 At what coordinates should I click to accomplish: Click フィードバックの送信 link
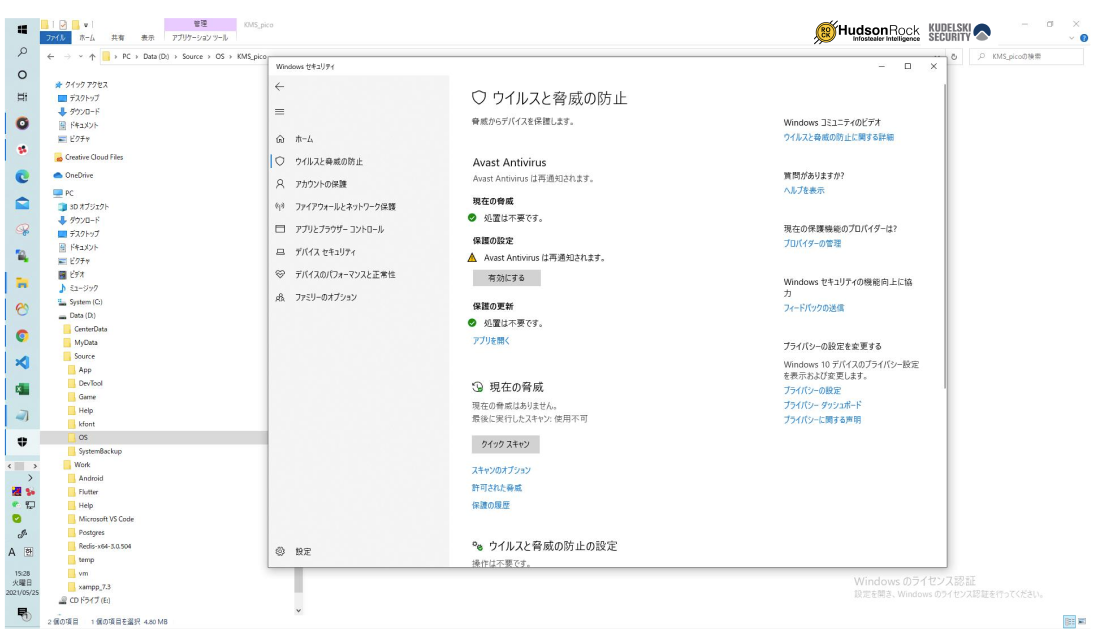click(x=814, y=308)
